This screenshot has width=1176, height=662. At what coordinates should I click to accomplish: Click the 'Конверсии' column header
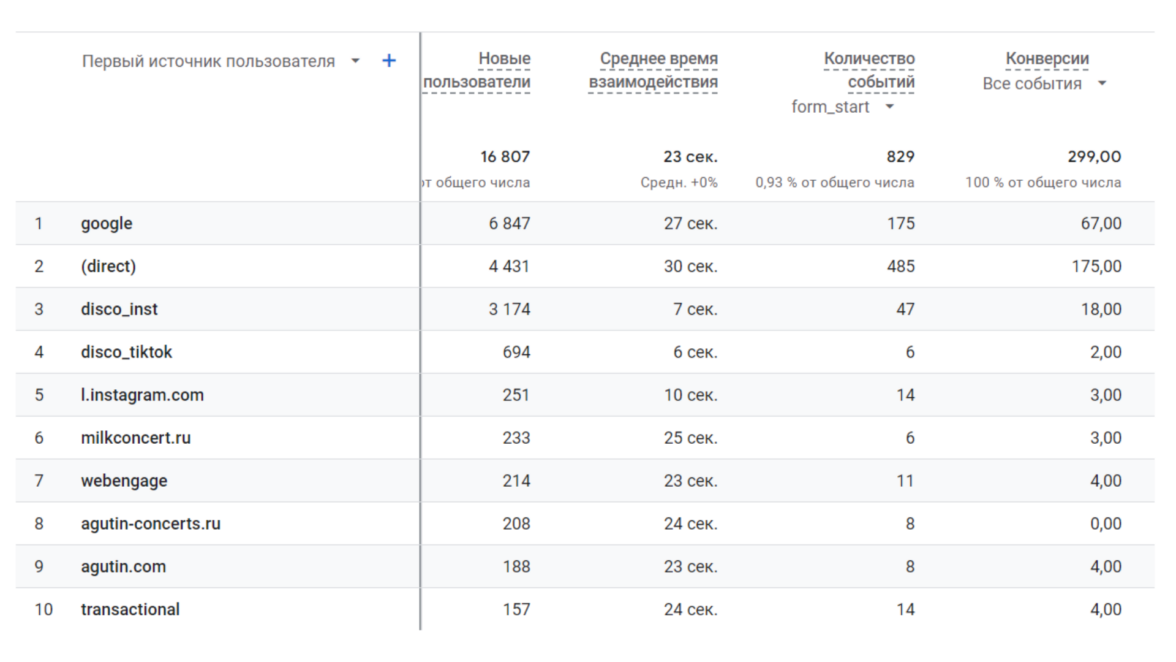[1047, 59]
